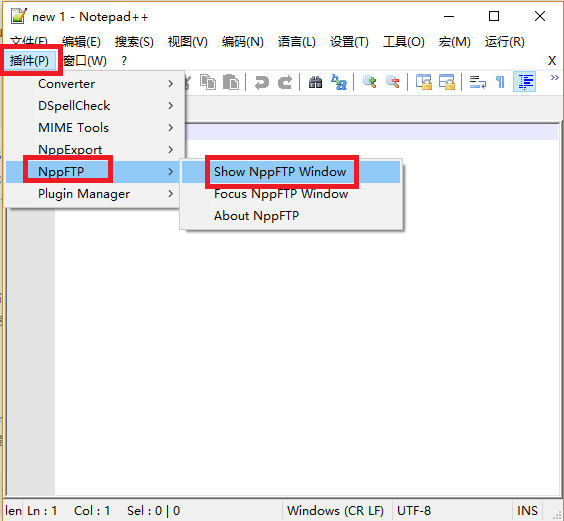The width and height of the screenshot is (564, 521).
Task: Click Windows (CR LF) status bar field
Action: 337,511
